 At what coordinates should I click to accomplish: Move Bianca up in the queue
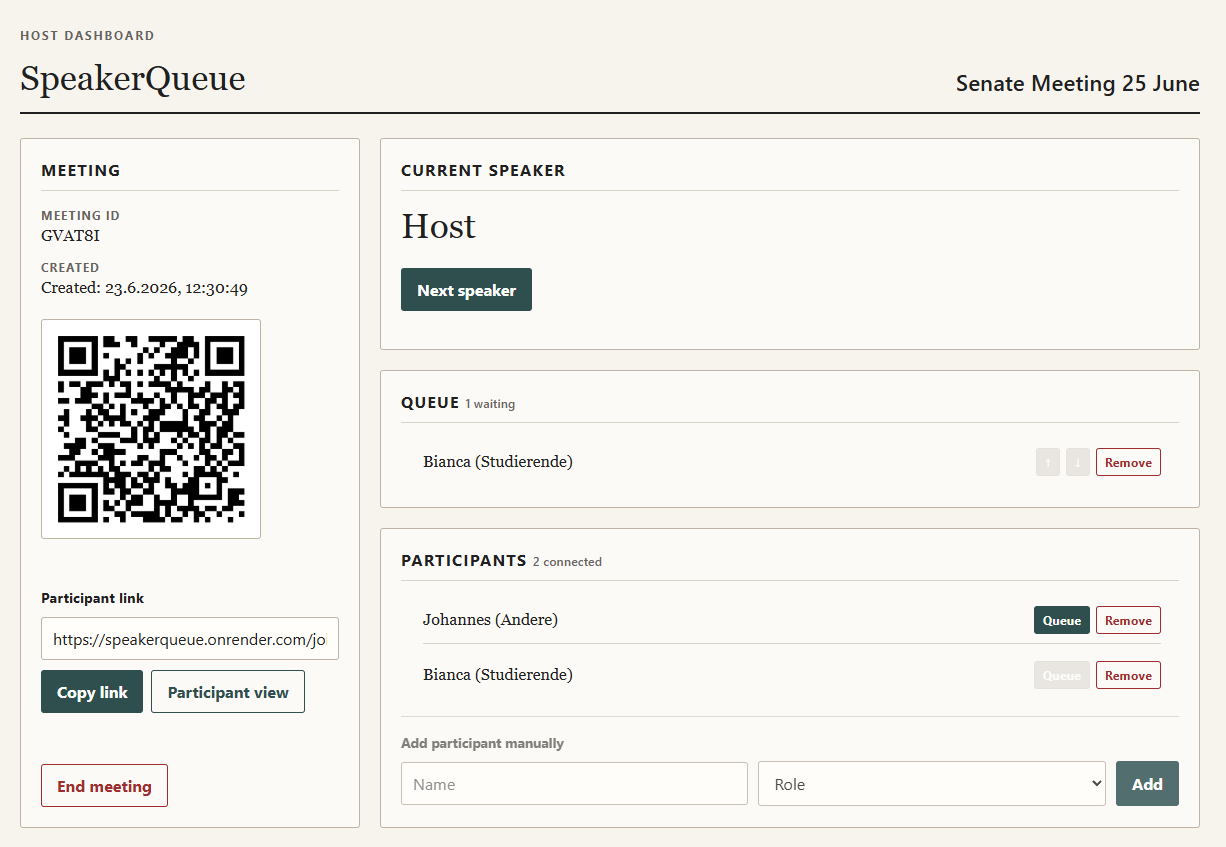point(1048,462)
